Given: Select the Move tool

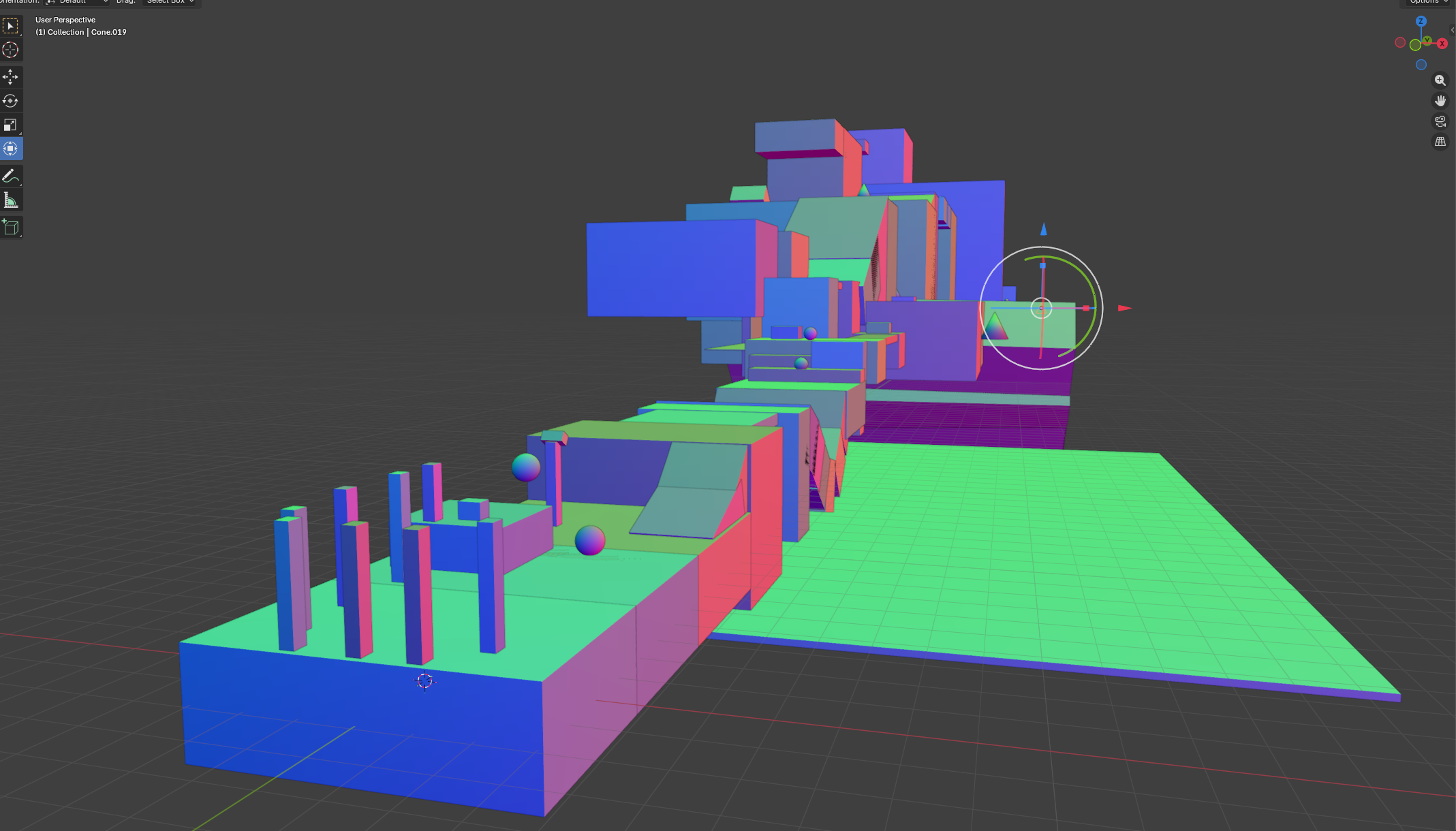Looking at the screenshot, I should (10, 77).
